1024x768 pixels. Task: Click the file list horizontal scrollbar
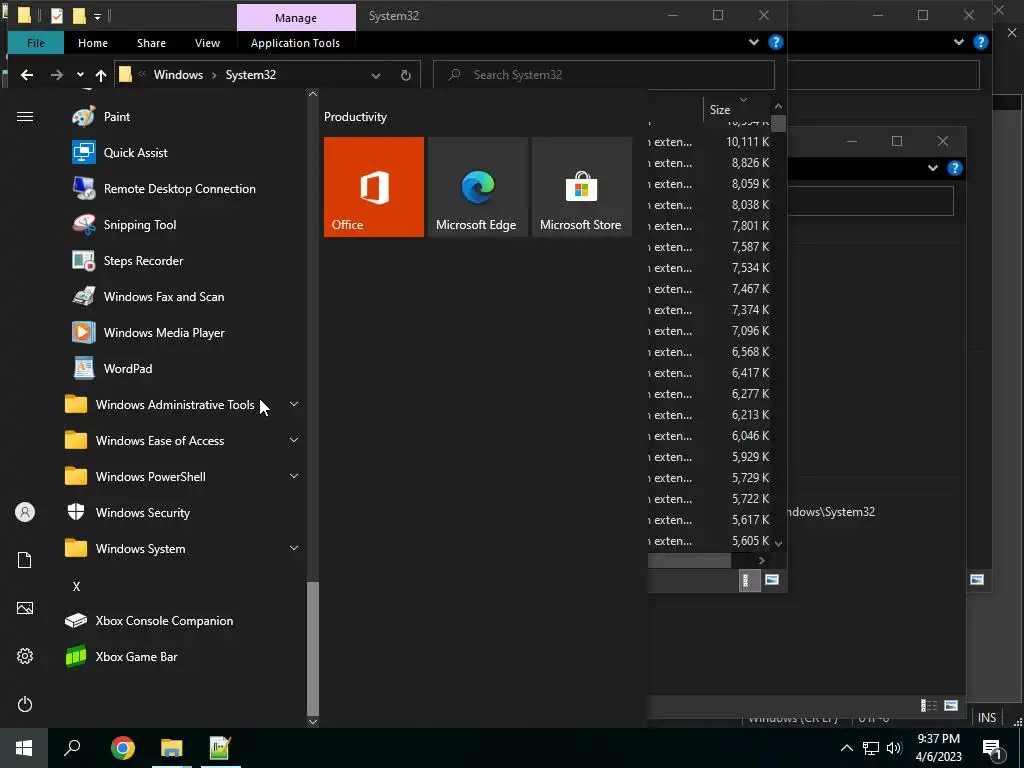[x=690, y=560]
